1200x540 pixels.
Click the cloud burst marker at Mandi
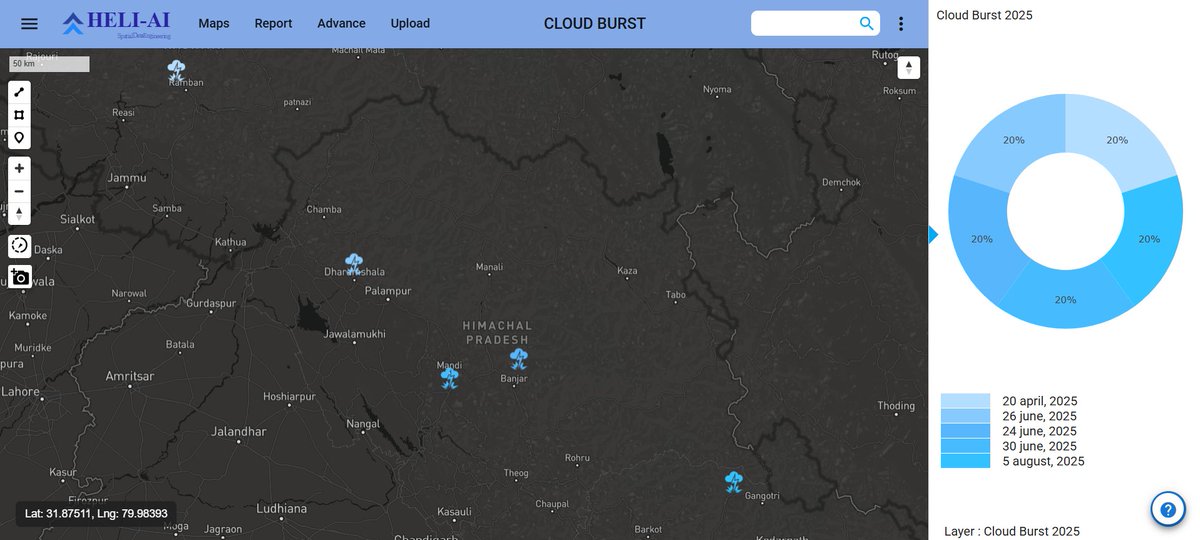(450, 378)
